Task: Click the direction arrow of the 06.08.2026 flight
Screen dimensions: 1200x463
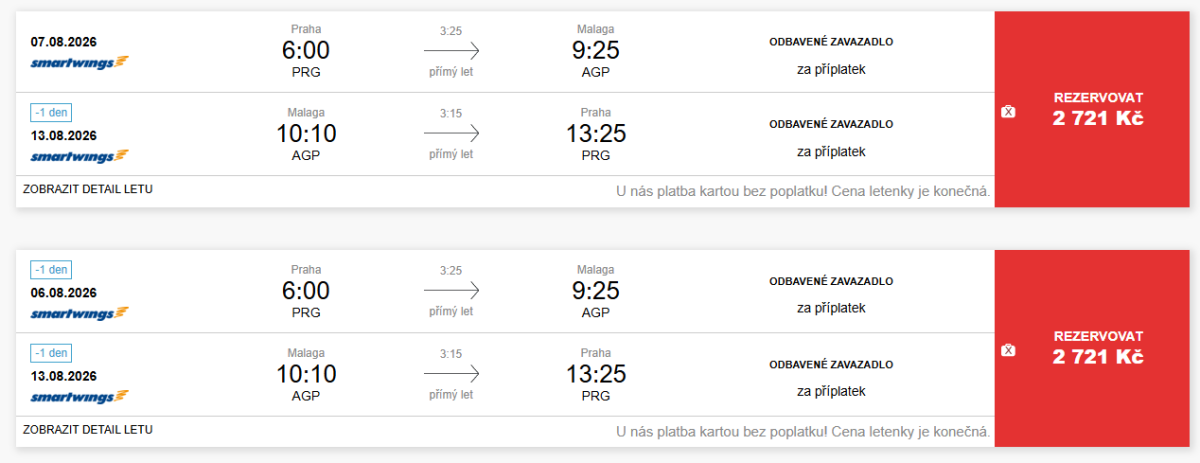Action: (x=451, y=291)
